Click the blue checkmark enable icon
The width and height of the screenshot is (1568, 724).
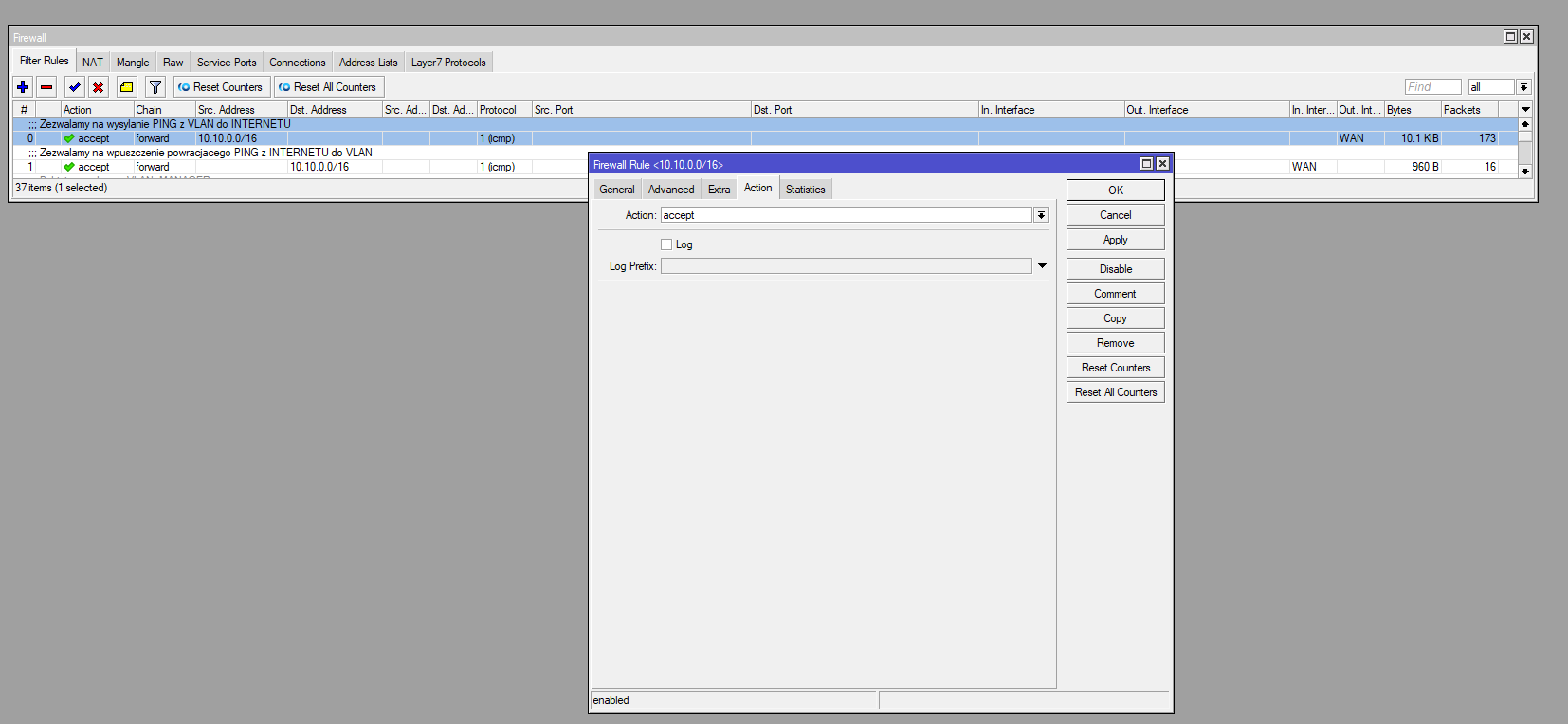[x=74, y=87]
